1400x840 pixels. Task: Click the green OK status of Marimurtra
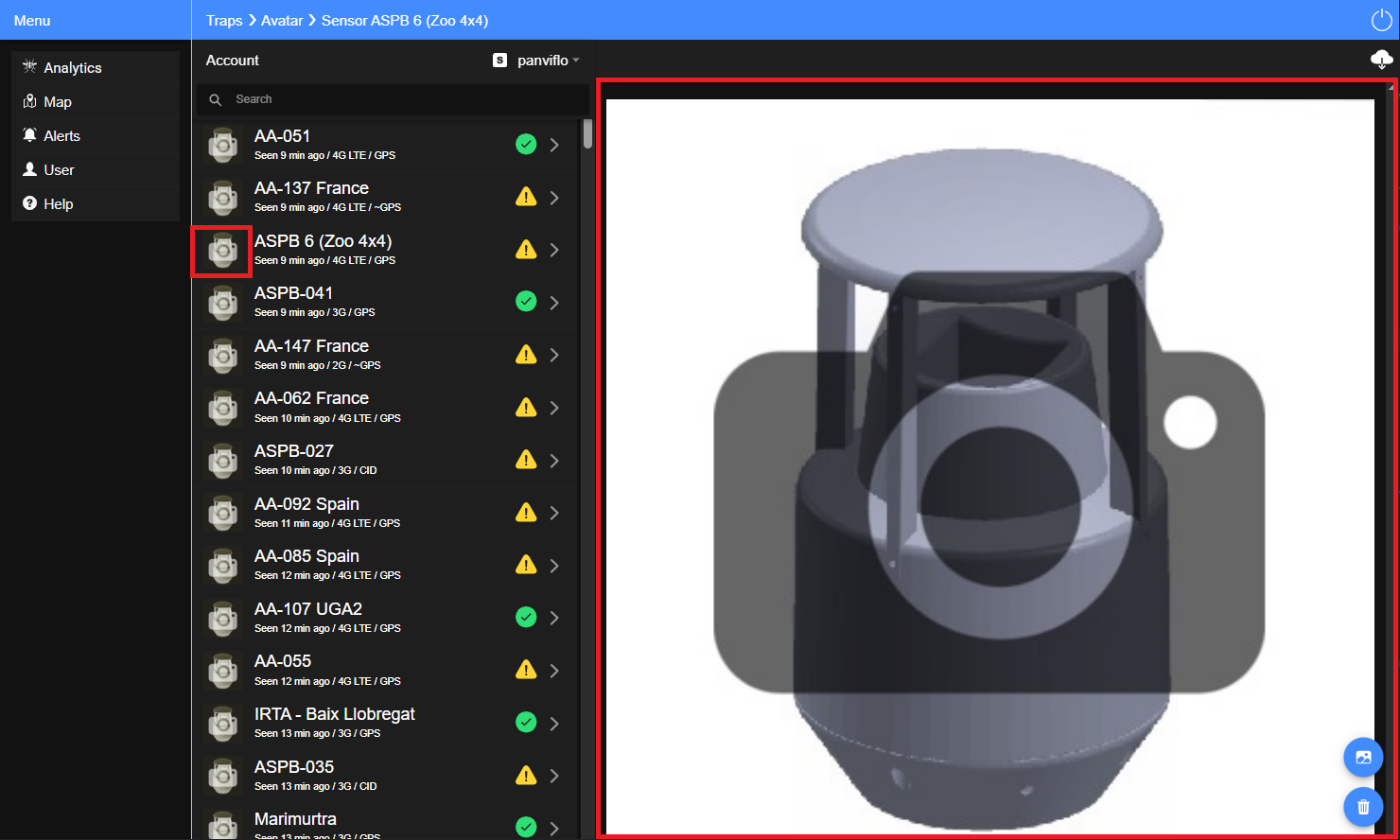coord(526,827)
